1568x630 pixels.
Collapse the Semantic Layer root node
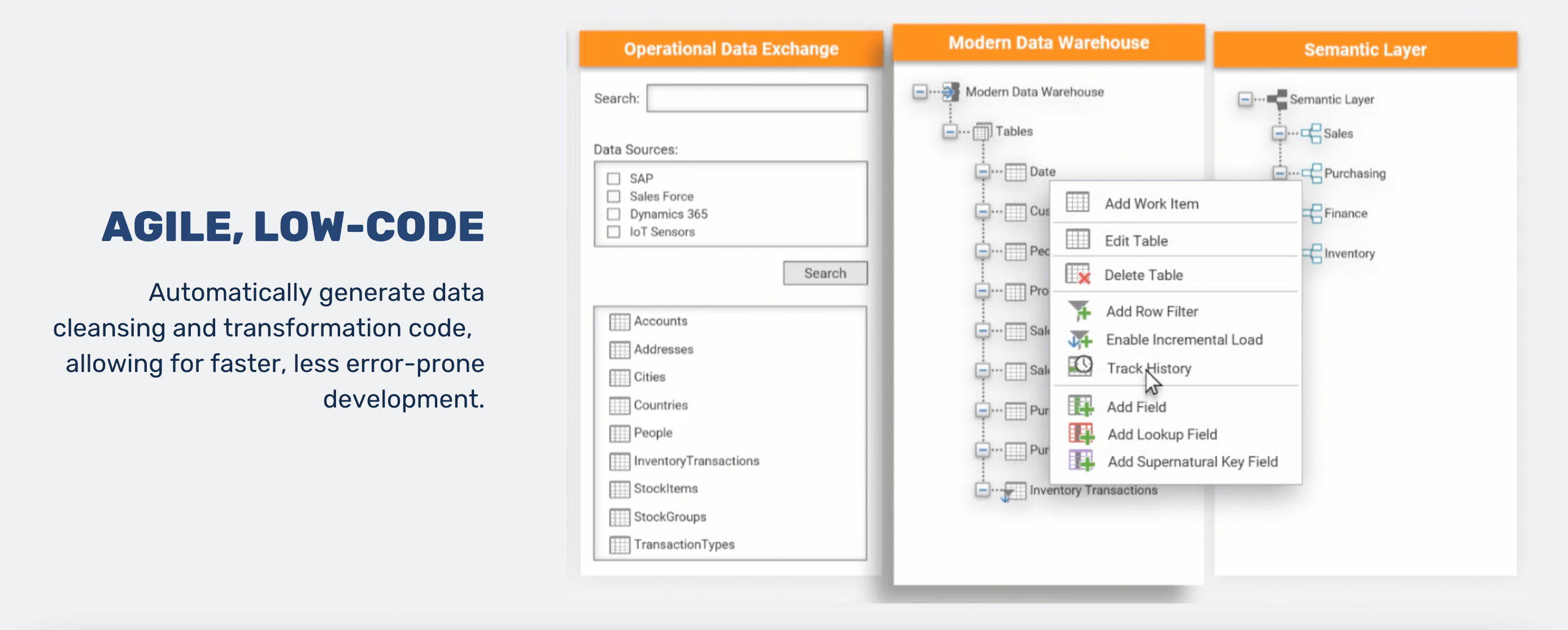coord(1245,99)
